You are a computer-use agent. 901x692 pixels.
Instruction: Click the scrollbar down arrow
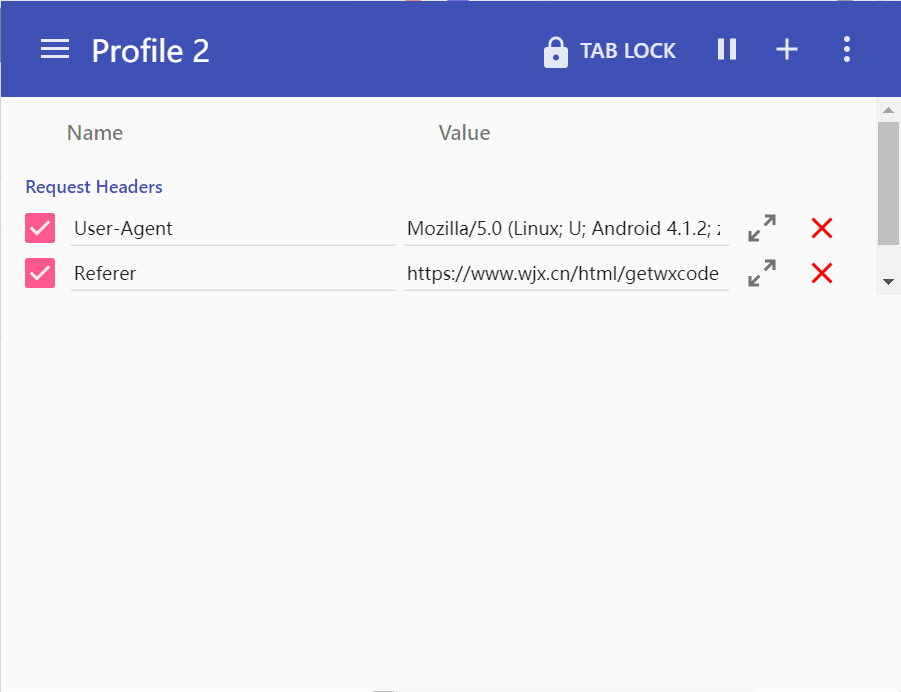(x=888, y=283)
